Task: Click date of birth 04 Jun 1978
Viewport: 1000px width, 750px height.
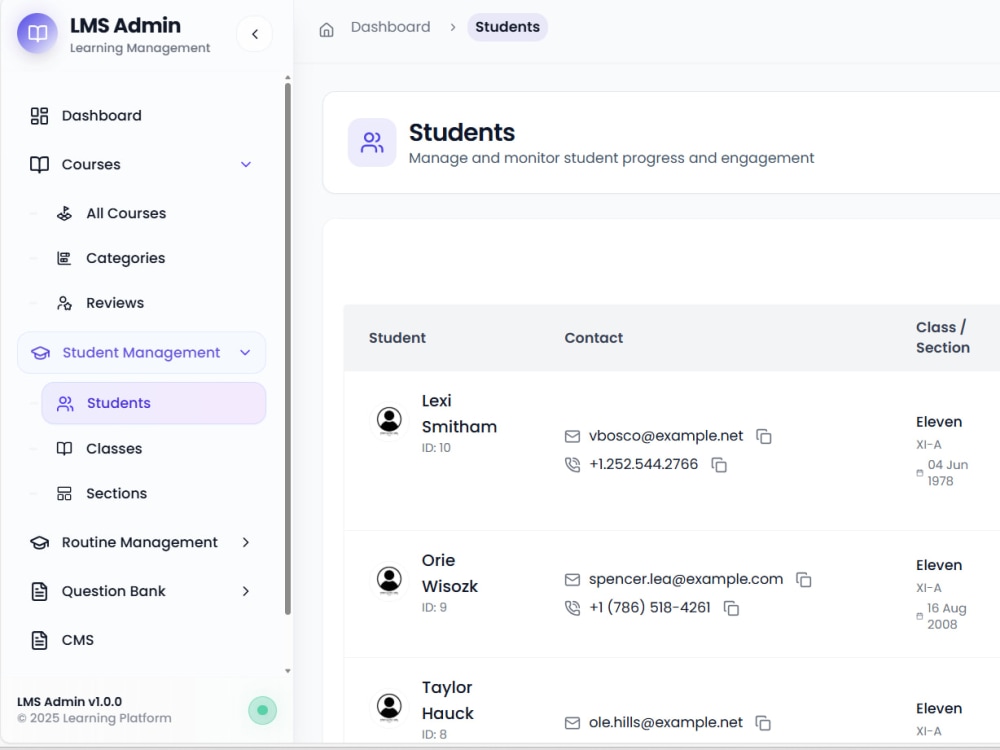Action: 947,473
